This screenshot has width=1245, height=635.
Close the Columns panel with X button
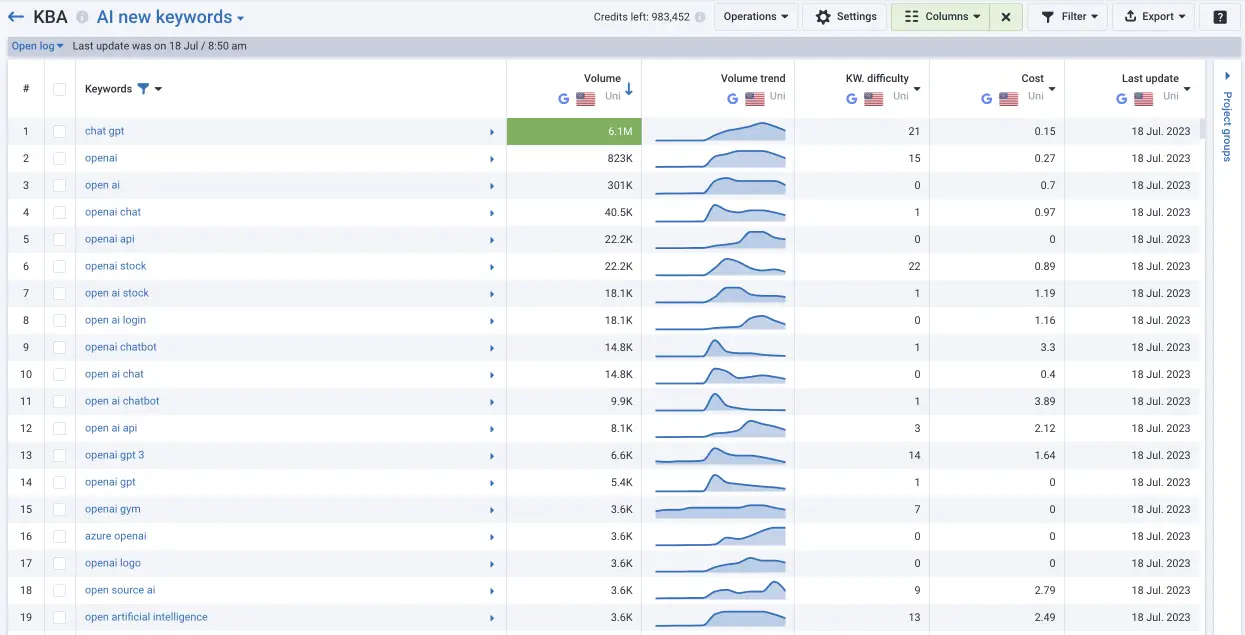1006,17
